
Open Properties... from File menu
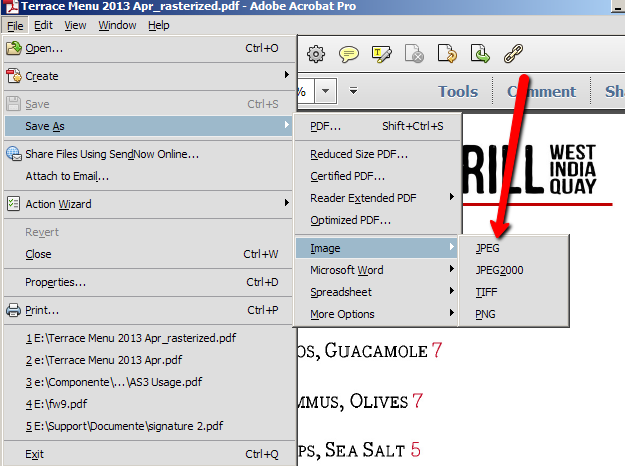(x=148, y=282)
